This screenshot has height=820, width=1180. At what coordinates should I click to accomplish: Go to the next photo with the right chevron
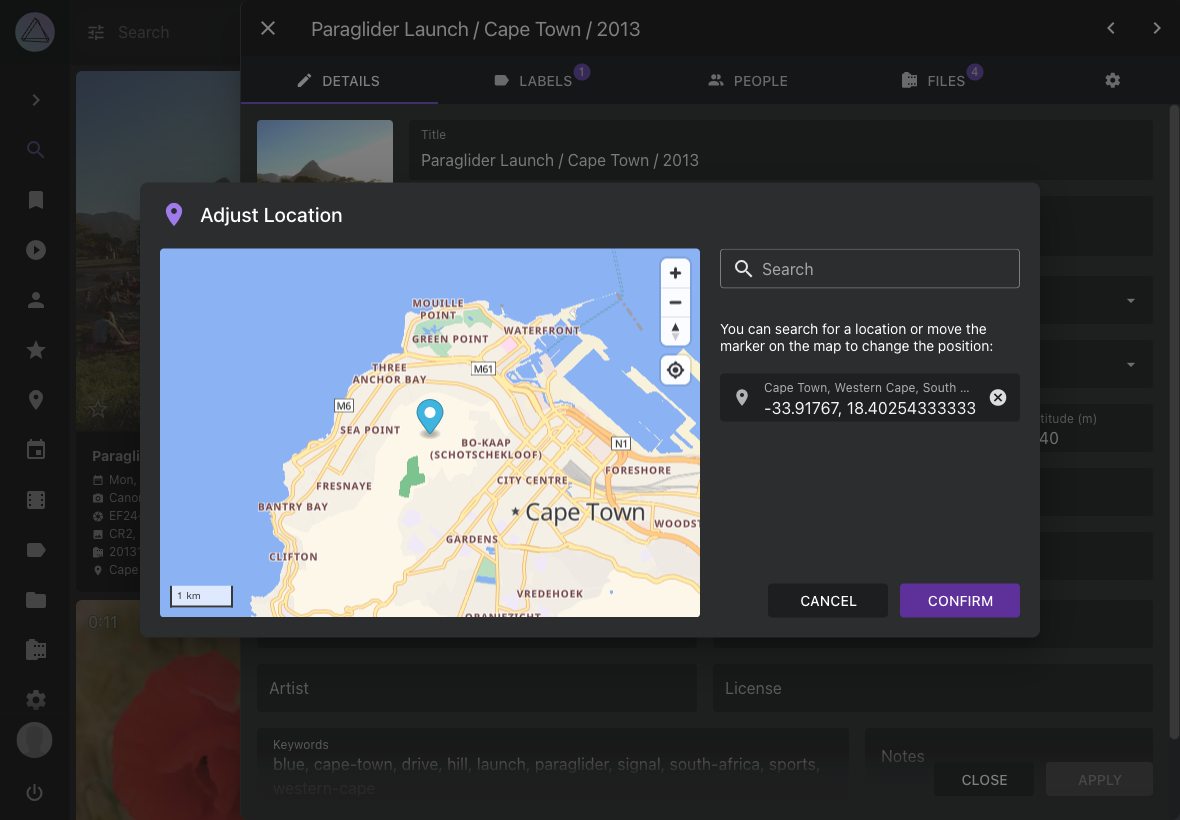point(1157,28)
